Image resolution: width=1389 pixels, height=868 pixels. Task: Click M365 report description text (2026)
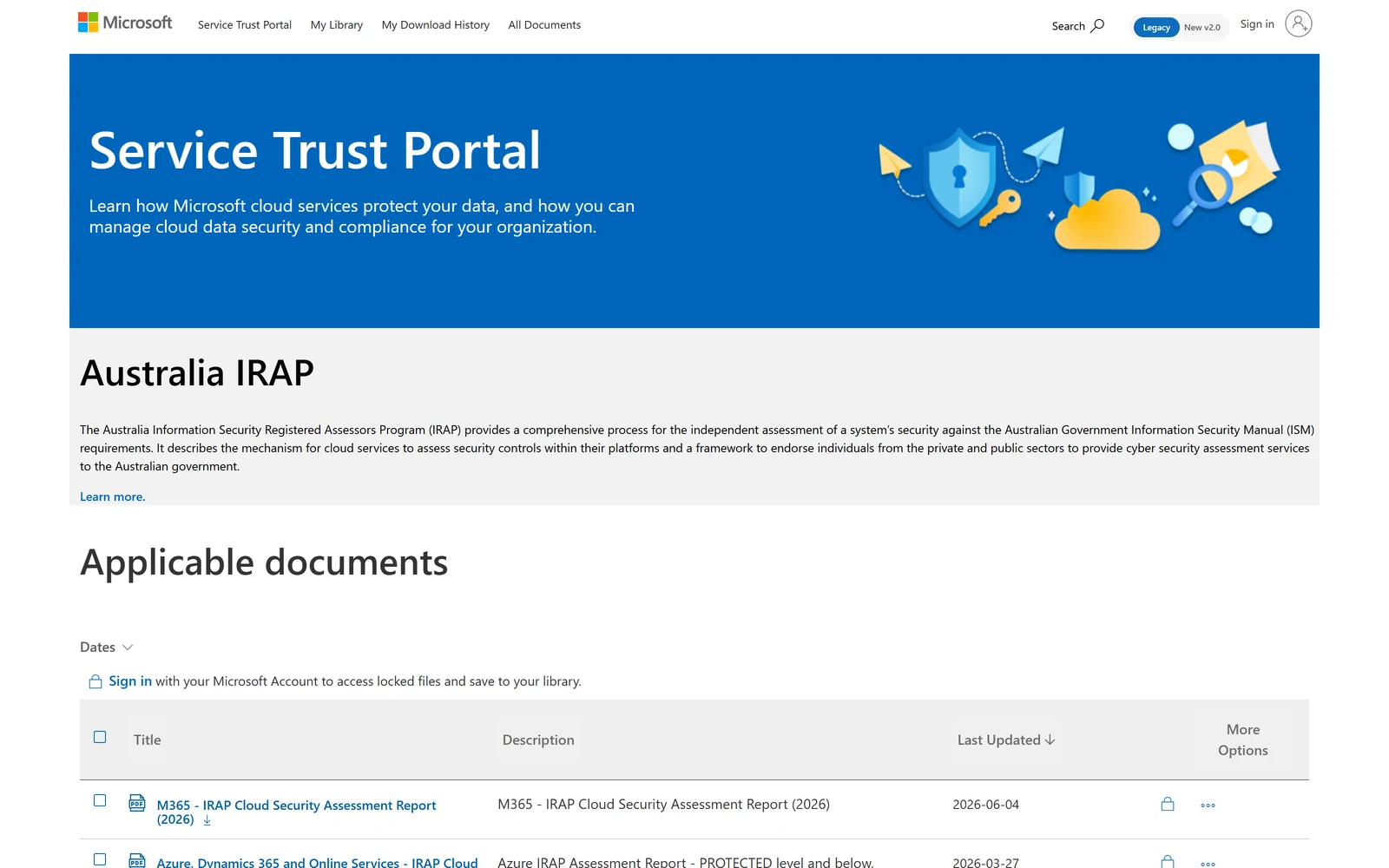tap(663, 805)
